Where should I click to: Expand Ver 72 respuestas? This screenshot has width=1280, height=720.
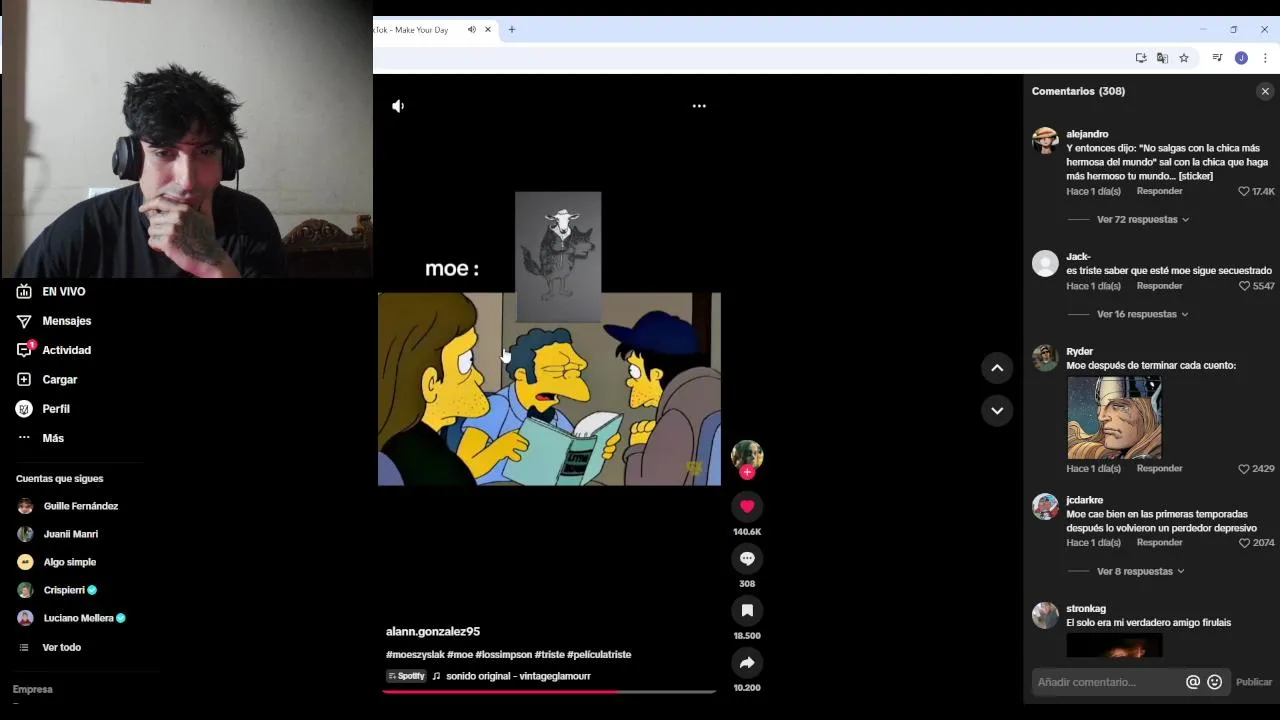[1142, 219]
